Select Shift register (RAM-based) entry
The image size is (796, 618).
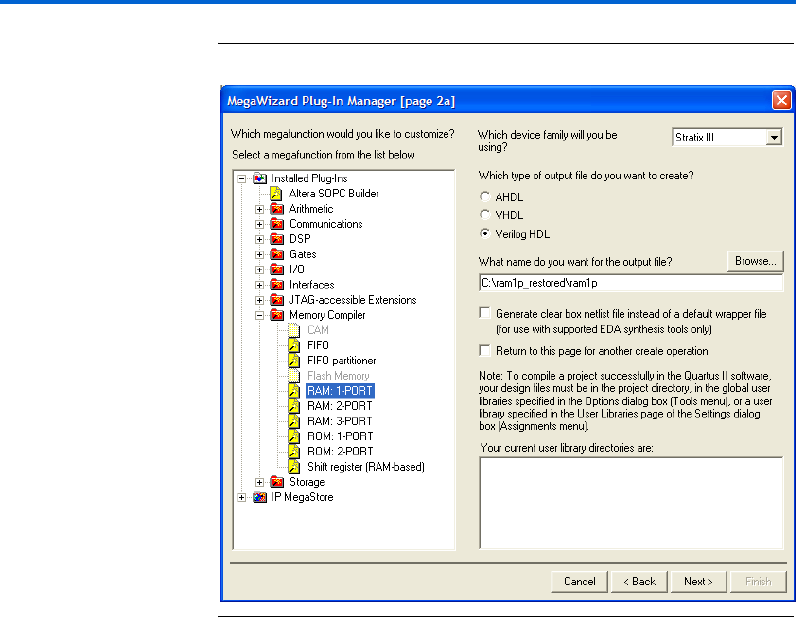pyautogui.click(x=366, y=467)
